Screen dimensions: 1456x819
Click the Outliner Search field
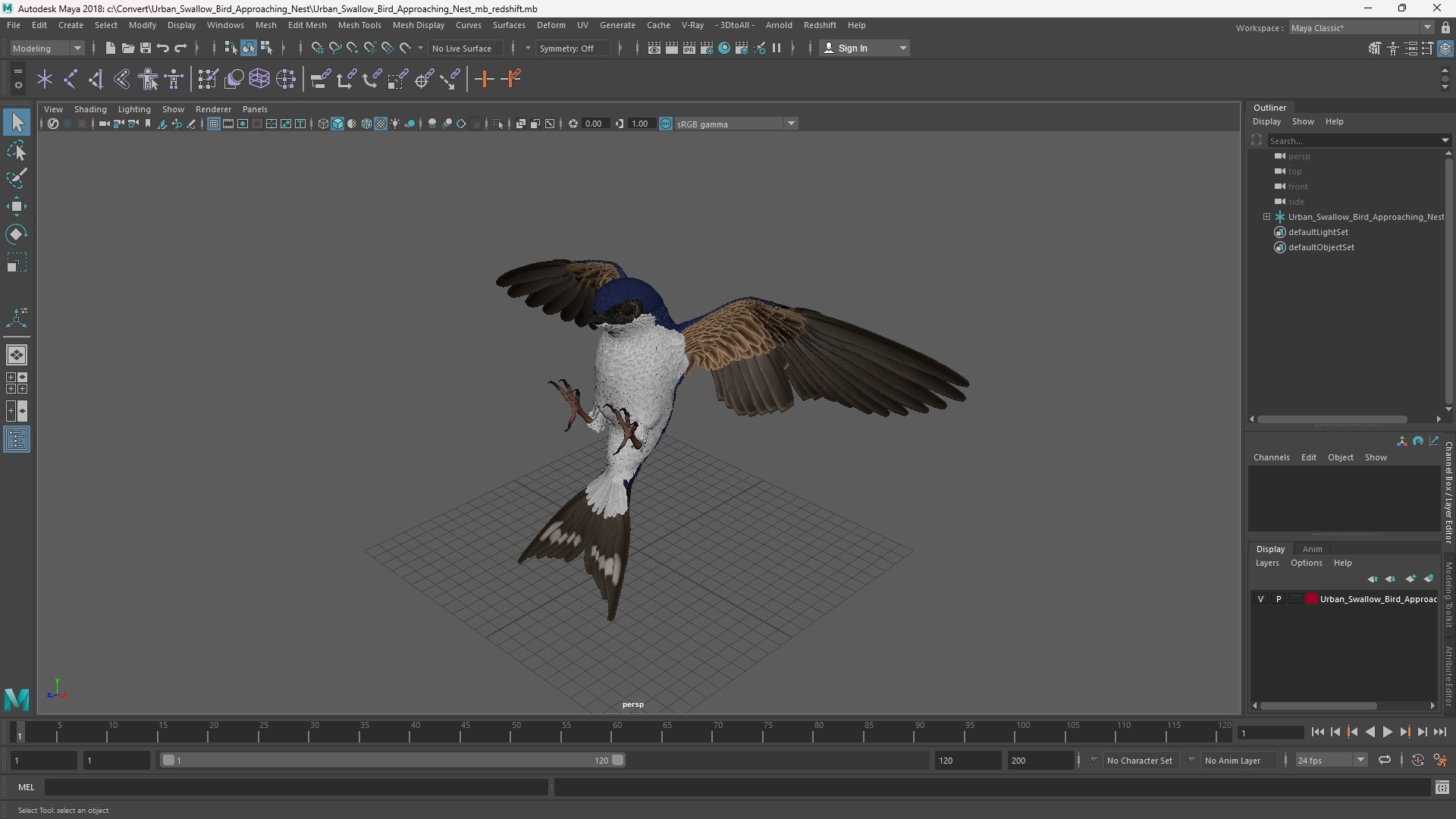click(1354, 140)
